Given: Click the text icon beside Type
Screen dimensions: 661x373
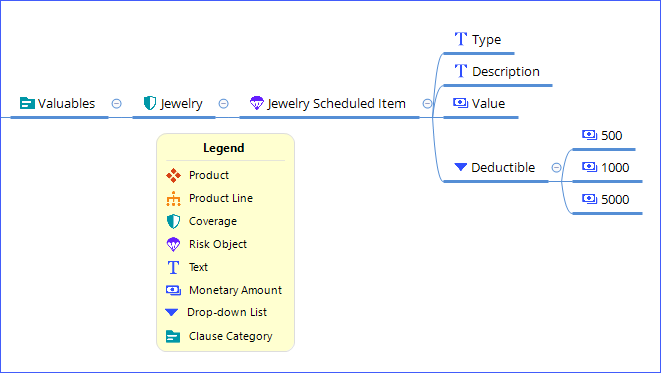Looking at the screenshot, I should 461,39.
